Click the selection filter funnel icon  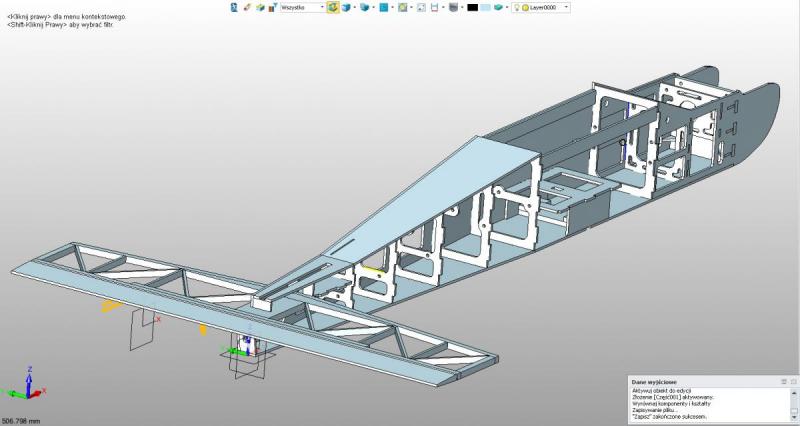pos(271,7)
